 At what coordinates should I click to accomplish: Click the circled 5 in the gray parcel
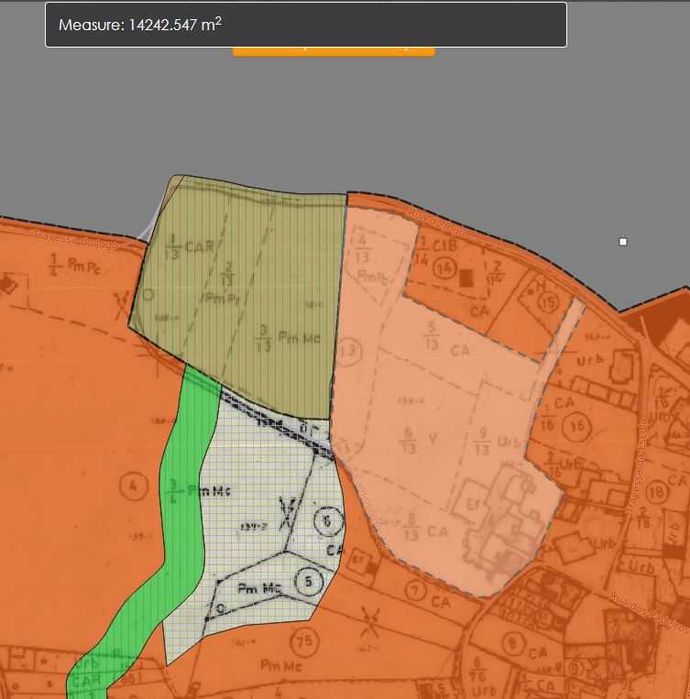[308, 581]
